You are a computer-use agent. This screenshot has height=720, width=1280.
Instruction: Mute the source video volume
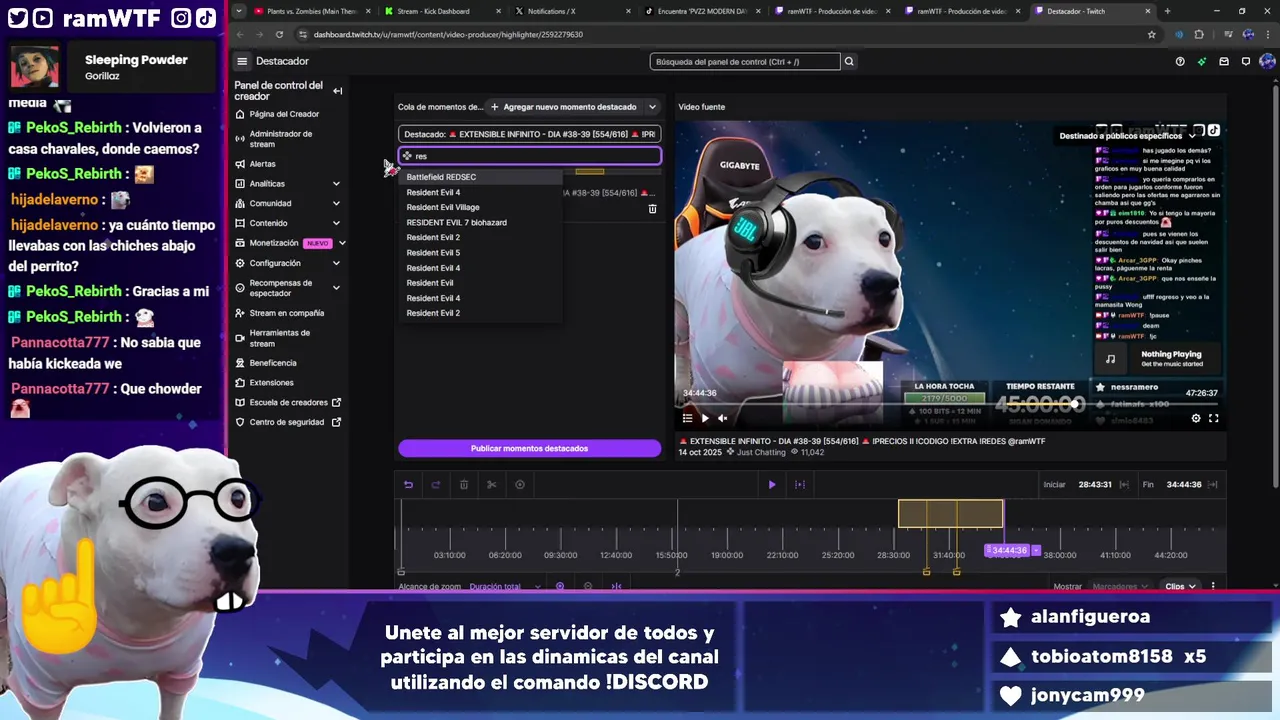pos(723,418)
